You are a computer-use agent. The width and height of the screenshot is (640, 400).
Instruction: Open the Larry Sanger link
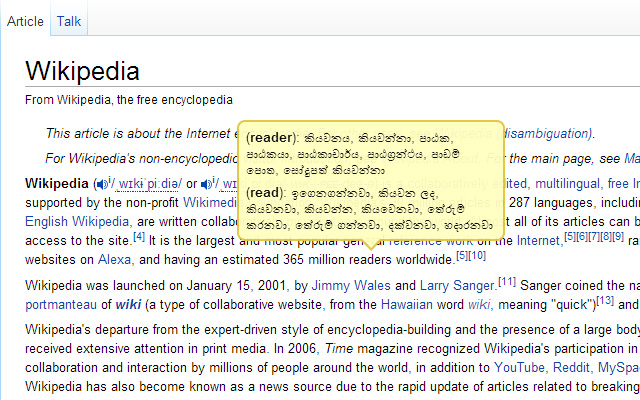457,285
